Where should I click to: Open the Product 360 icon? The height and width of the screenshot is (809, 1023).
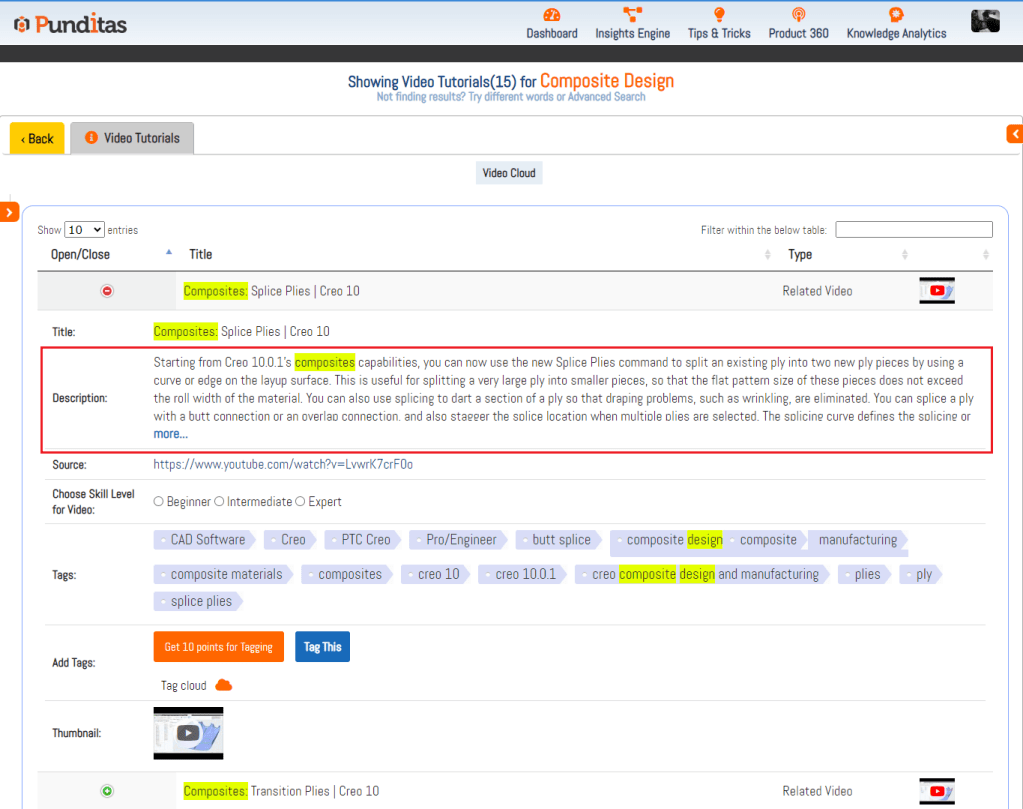[x=798, y=15]
